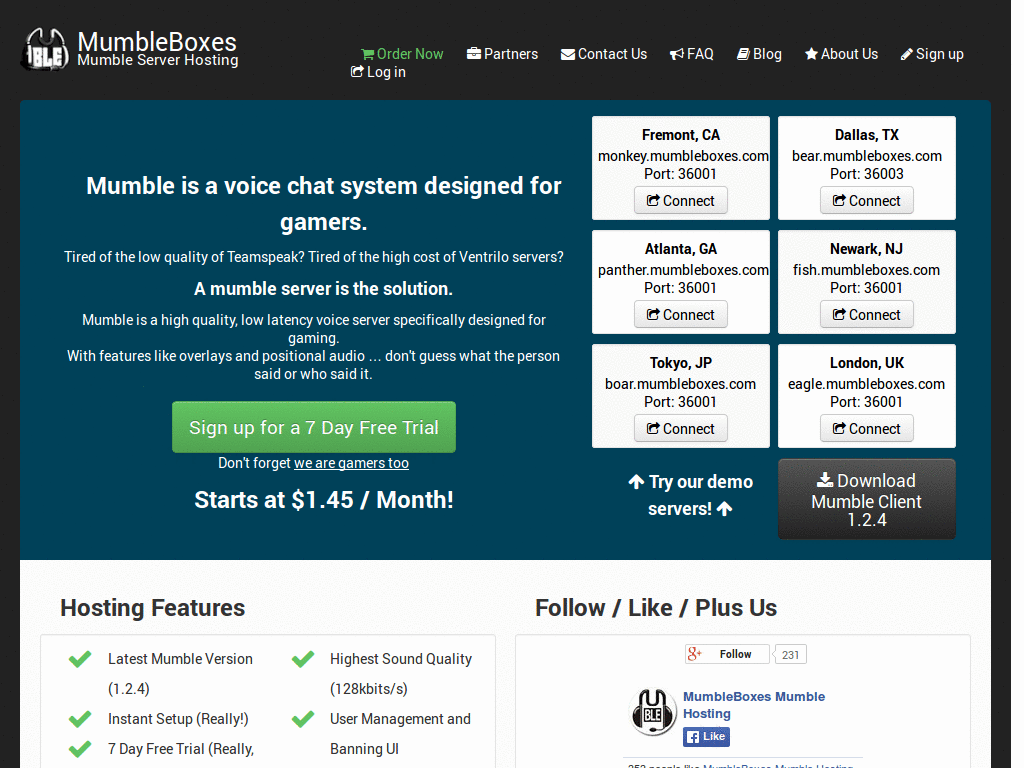This screenshot has height=768, width=1024.
Task: Click the fish.mumbleboxes.com address
Action: click(x=867, y=270)
